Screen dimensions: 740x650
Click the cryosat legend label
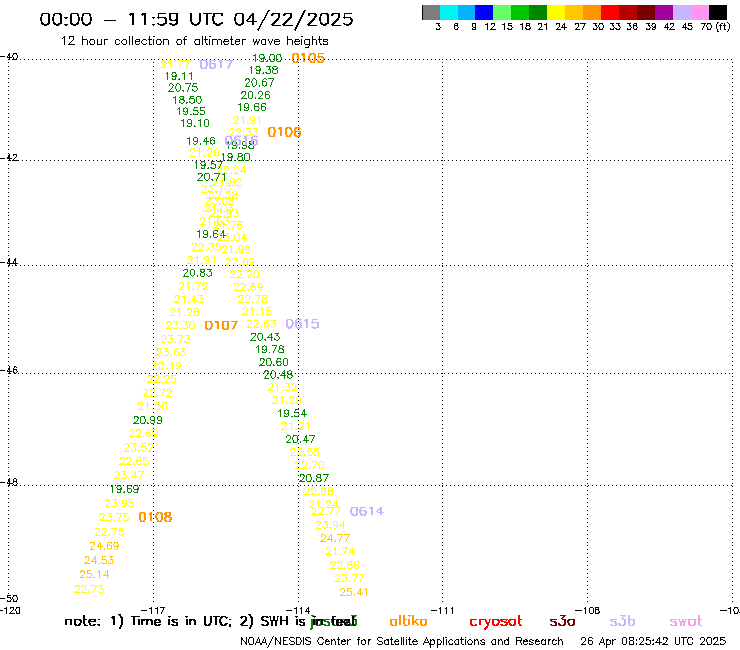coord(496,622)
